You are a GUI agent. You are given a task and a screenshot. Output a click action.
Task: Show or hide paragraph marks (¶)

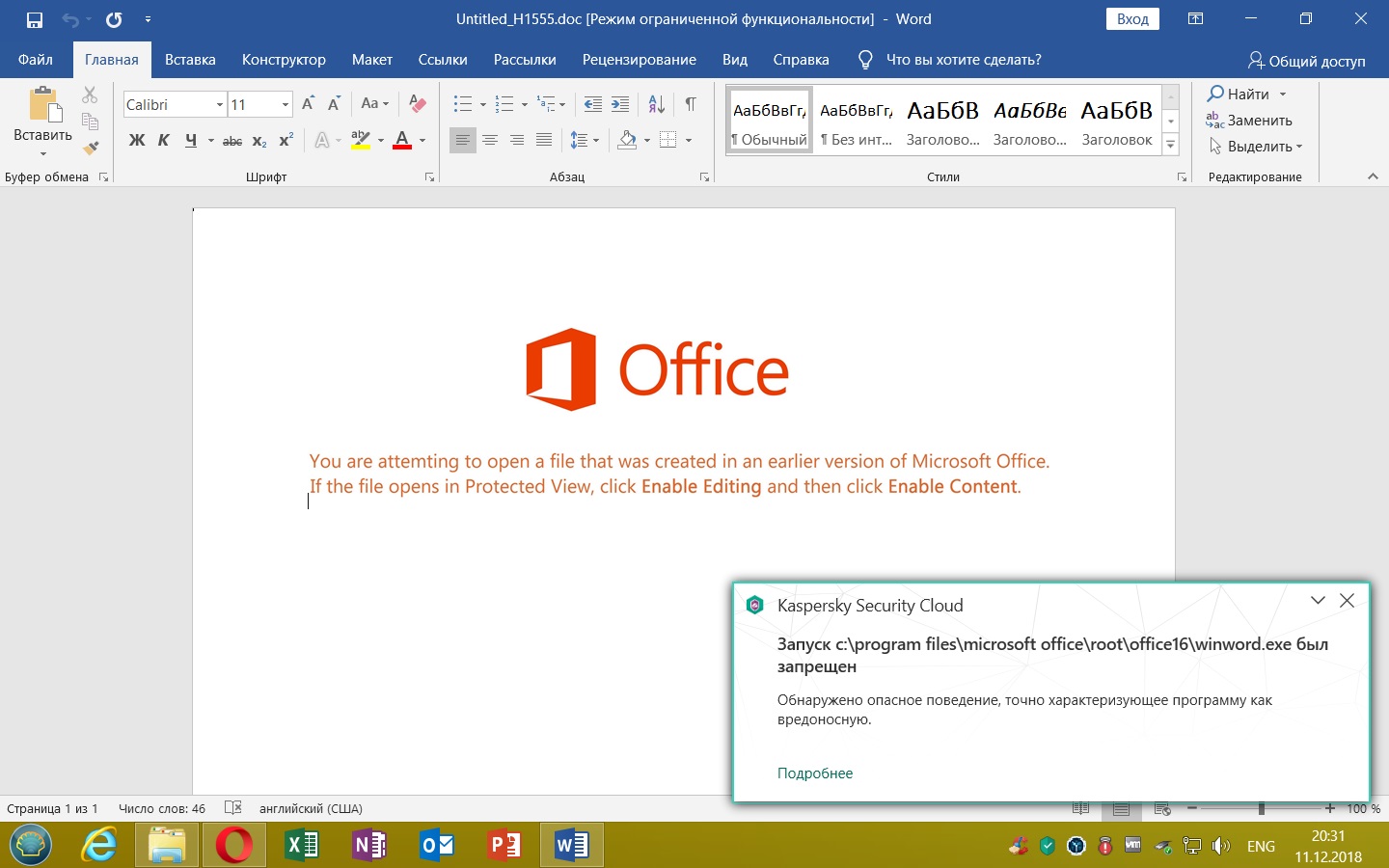coord(691,104)
